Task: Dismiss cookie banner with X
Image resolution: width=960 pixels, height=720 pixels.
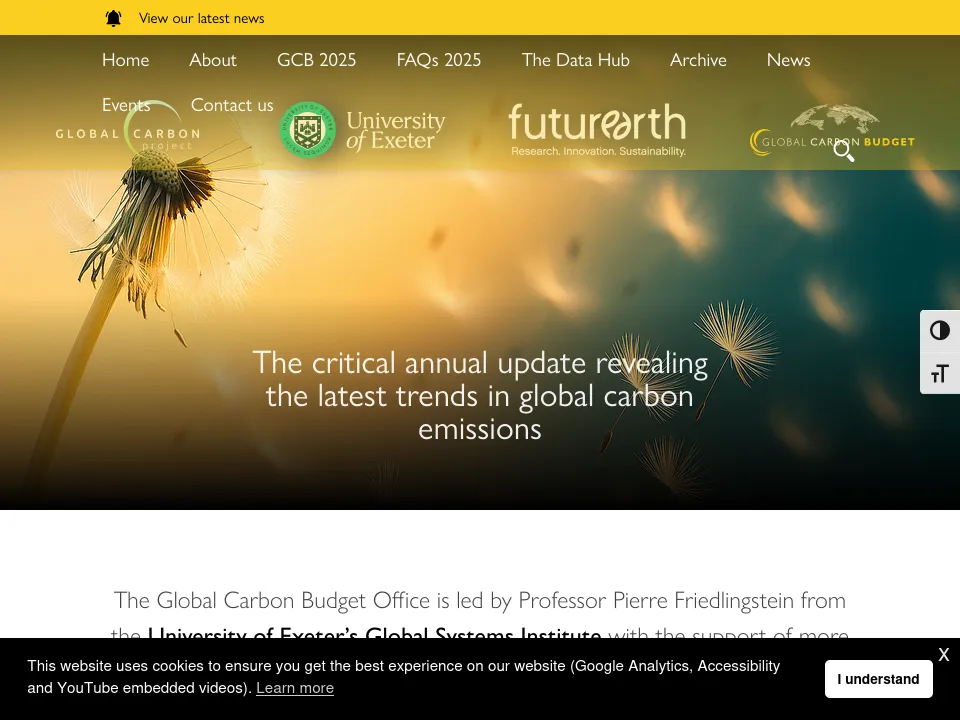Action: tap(943, 654)
